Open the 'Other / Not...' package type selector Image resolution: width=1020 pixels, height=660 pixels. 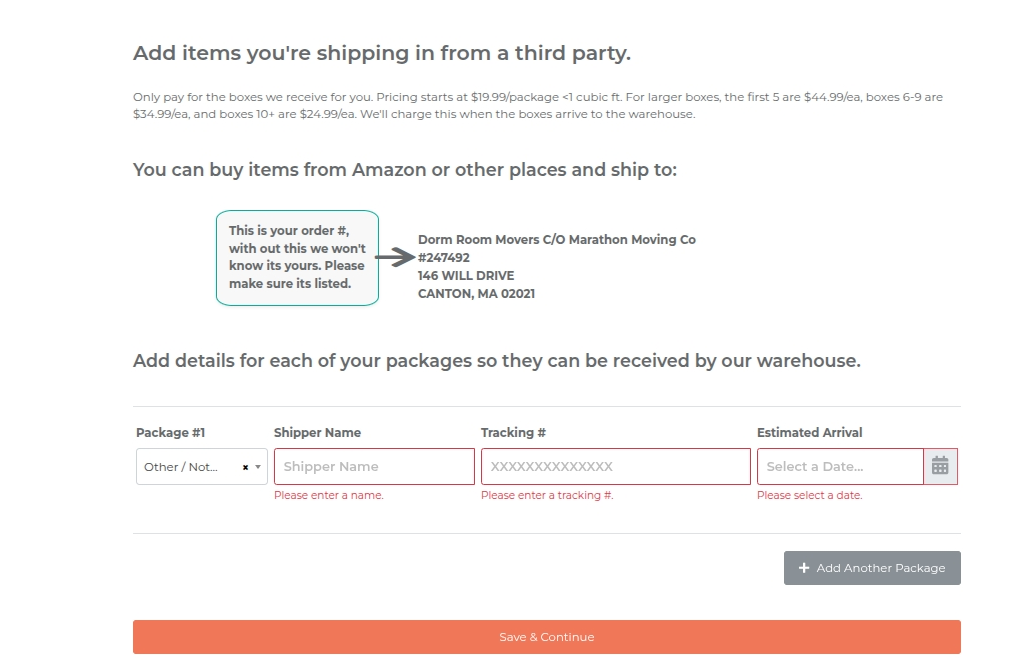[x=202, y=466]
